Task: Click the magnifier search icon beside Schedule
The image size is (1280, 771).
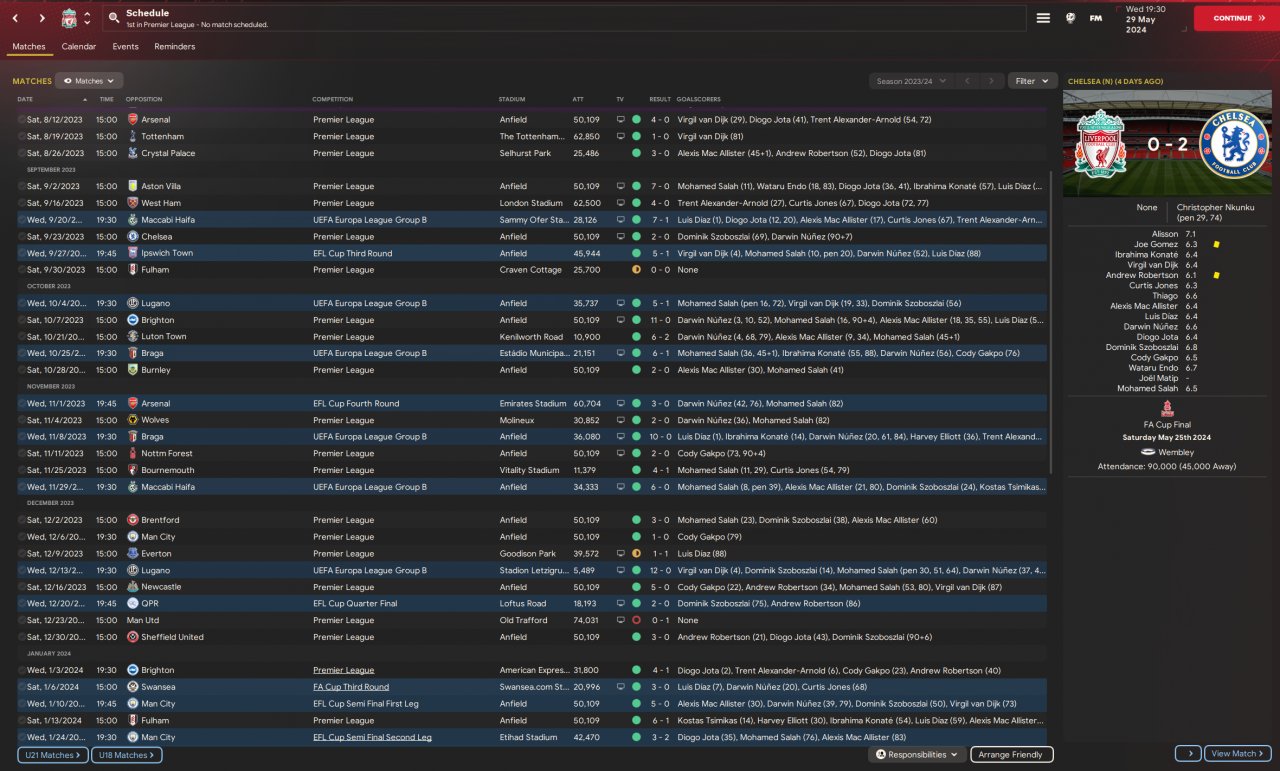Action: (115, 18)
